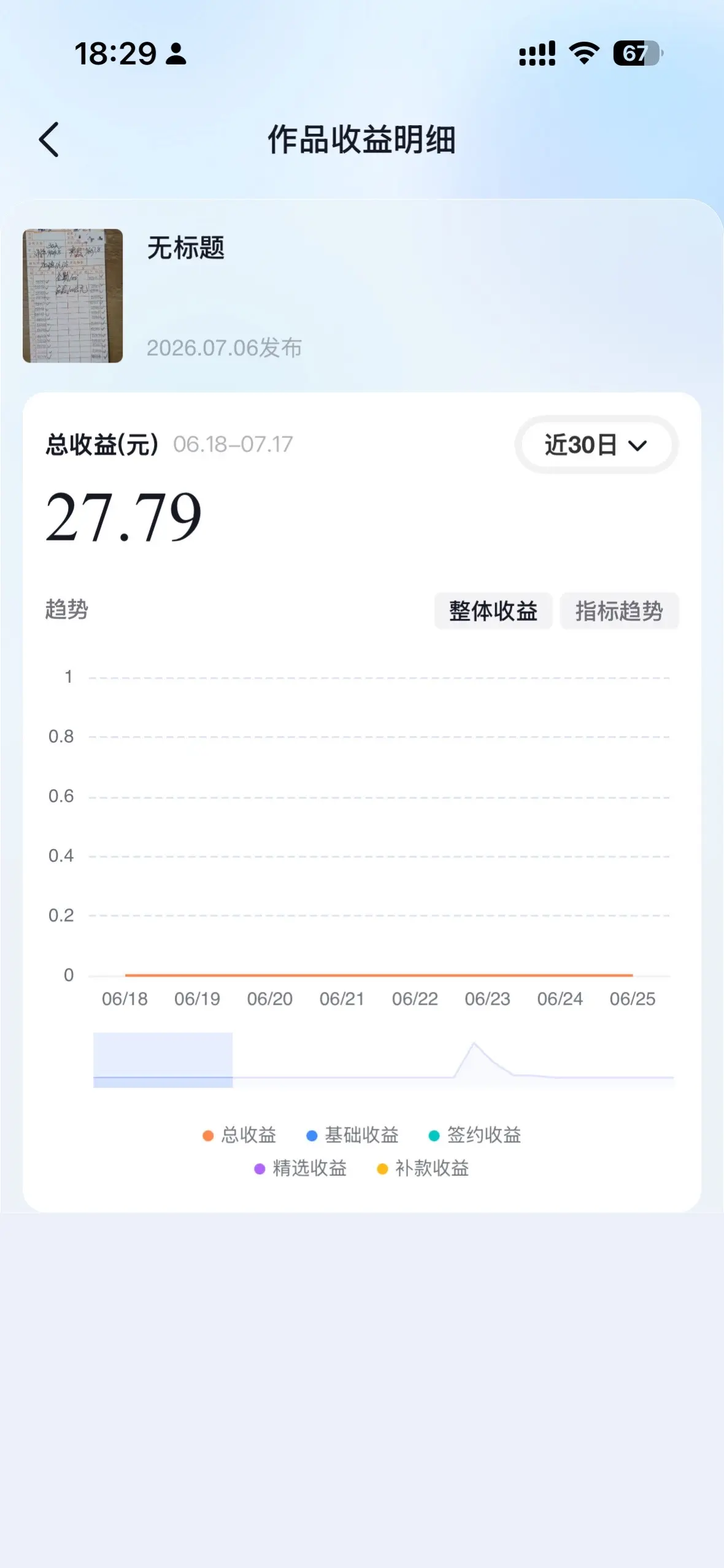Click the peak in the mini overview chart
Image resolution: width=724 pixels, height=1568 pixels.
point(474,1043)
